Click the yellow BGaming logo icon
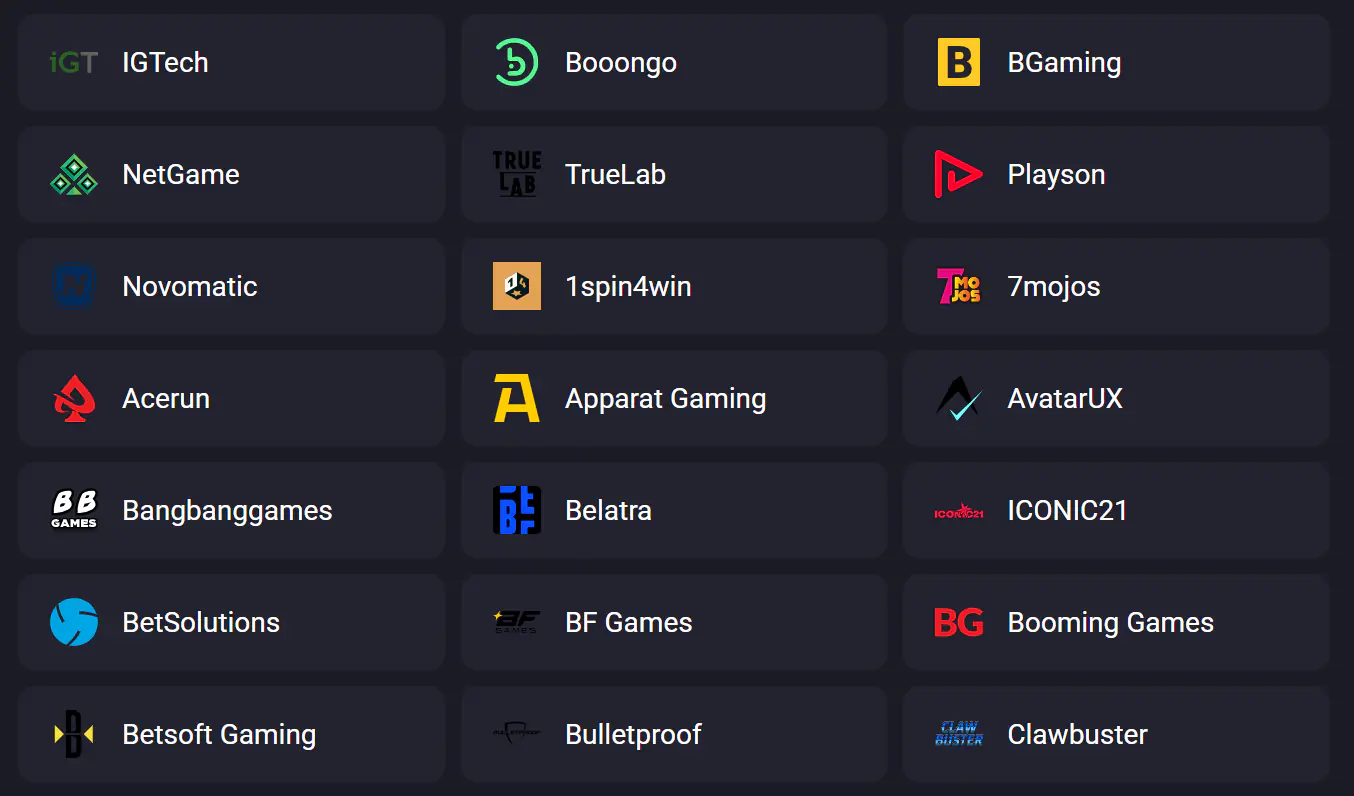The width and height of the screenshot is (1354, 796). coord(958,63)
